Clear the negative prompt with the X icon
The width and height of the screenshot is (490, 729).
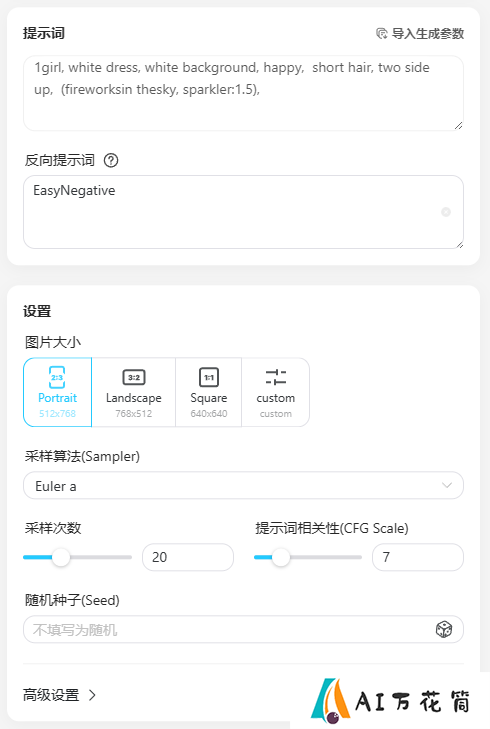pyautogui.click(x=446, y=212)
